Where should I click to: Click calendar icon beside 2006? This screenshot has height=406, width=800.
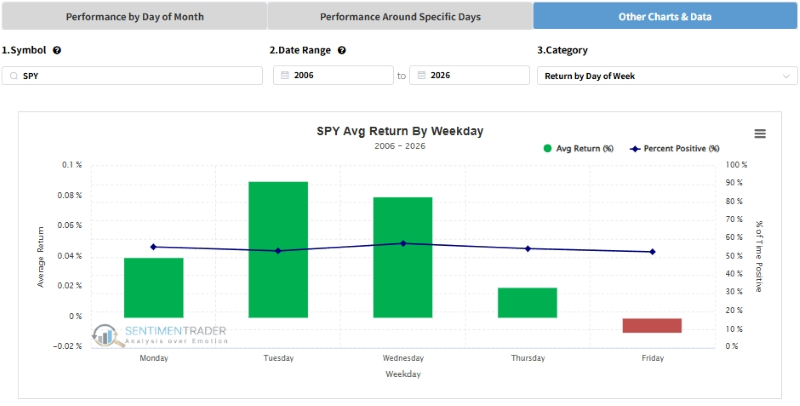pos(285,75)
